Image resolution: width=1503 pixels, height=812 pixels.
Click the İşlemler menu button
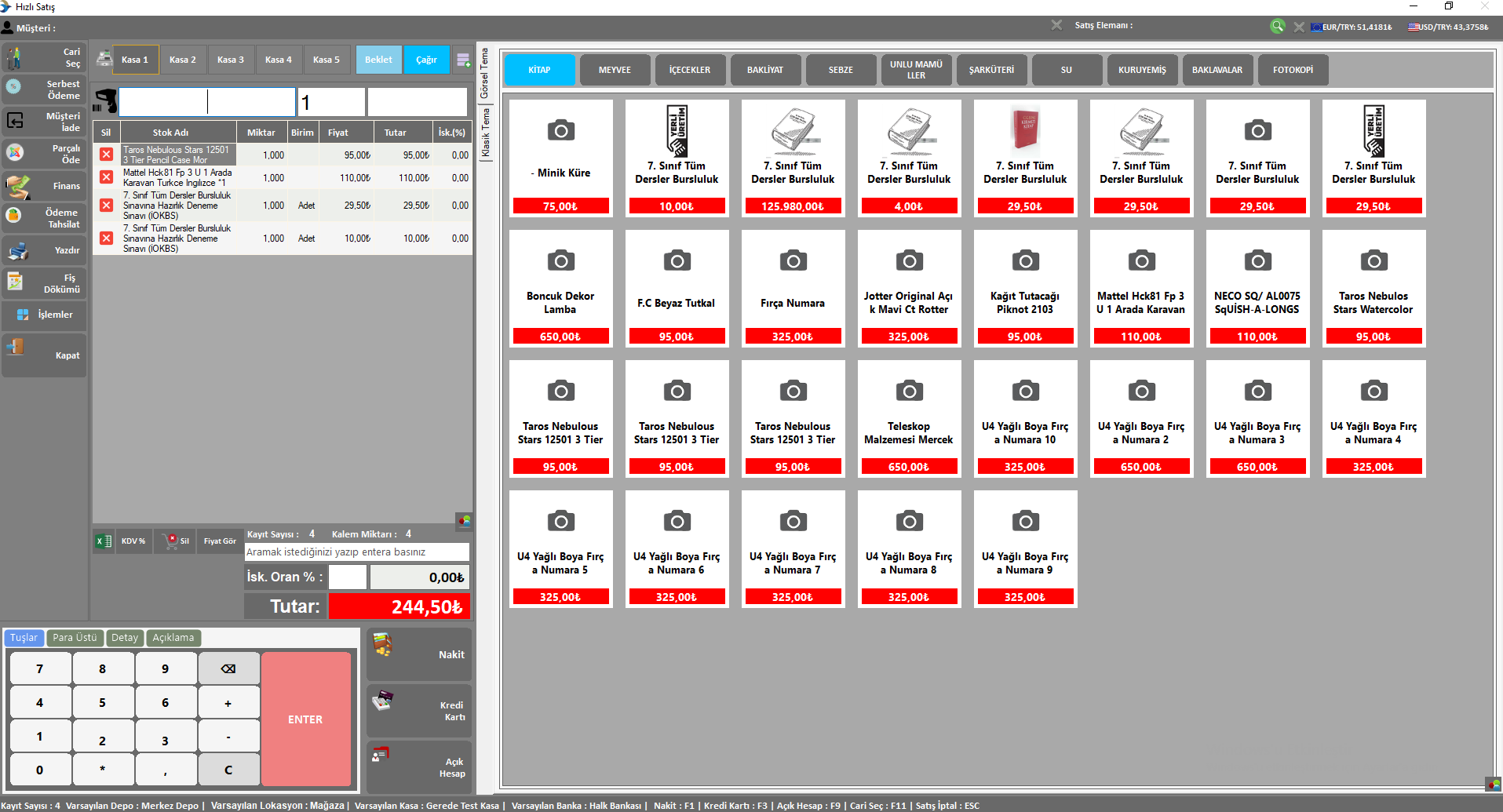45,315
